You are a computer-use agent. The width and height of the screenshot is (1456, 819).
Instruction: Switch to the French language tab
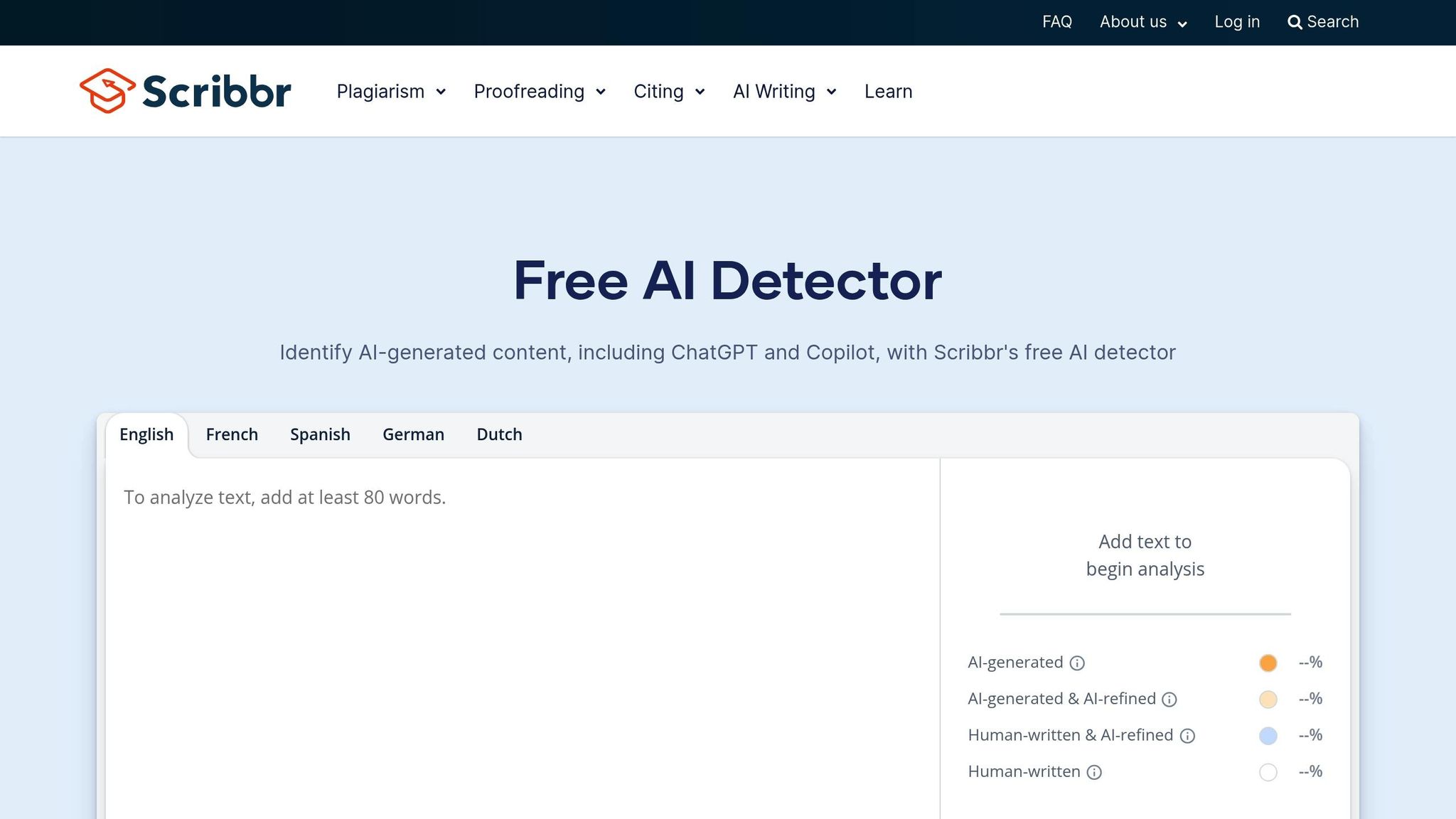pyautogui.click(x=232, y=434)
